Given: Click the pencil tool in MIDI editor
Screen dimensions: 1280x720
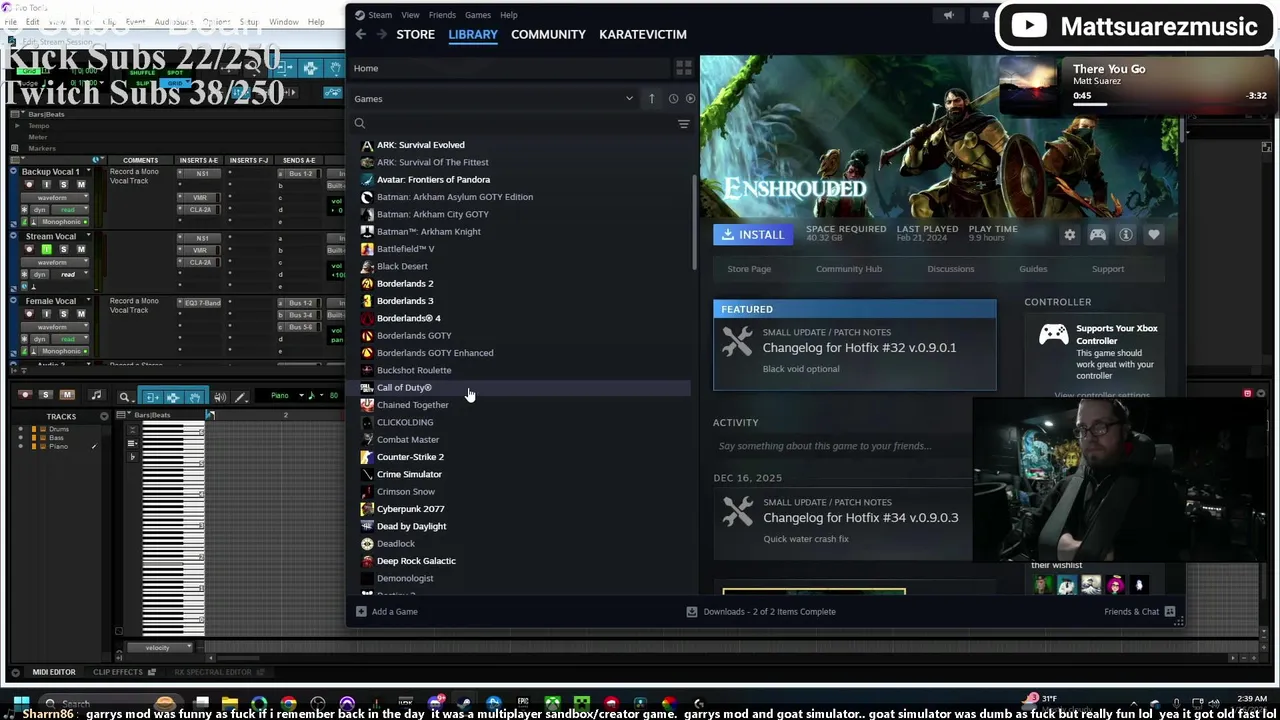Looking at the screenshot, I should point(240,397).
